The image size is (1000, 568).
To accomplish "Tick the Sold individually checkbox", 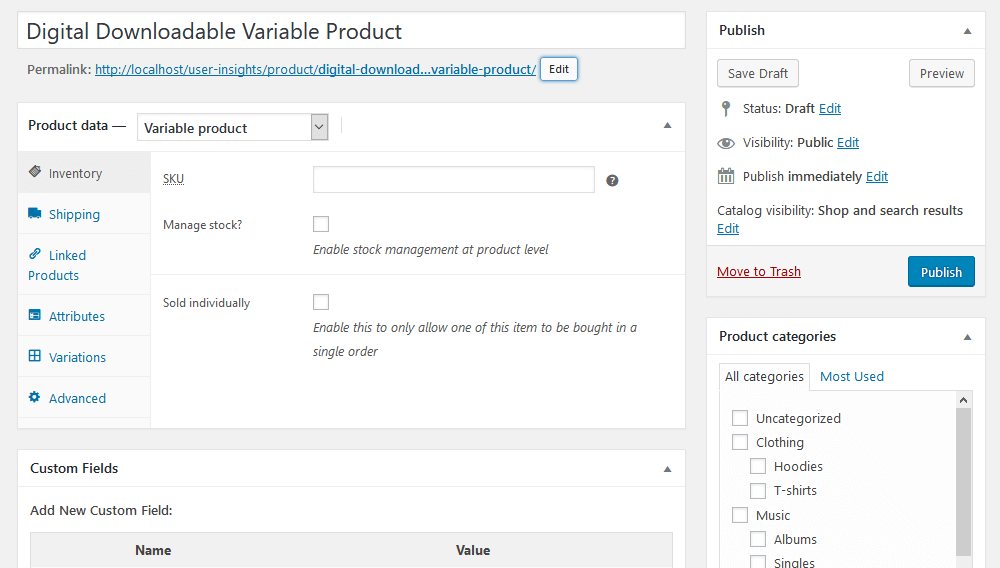I will pos(321,302).
